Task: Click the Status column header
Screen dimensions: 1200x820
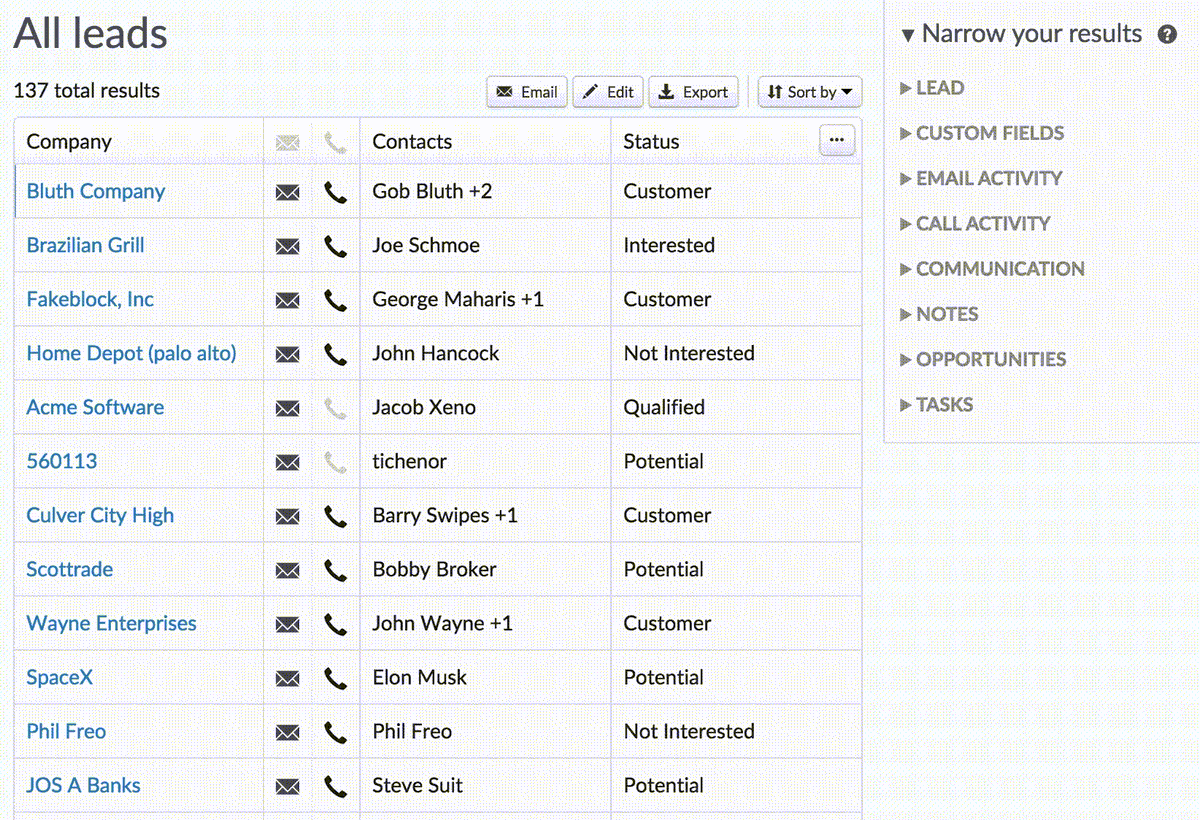Action: point(651,142)
